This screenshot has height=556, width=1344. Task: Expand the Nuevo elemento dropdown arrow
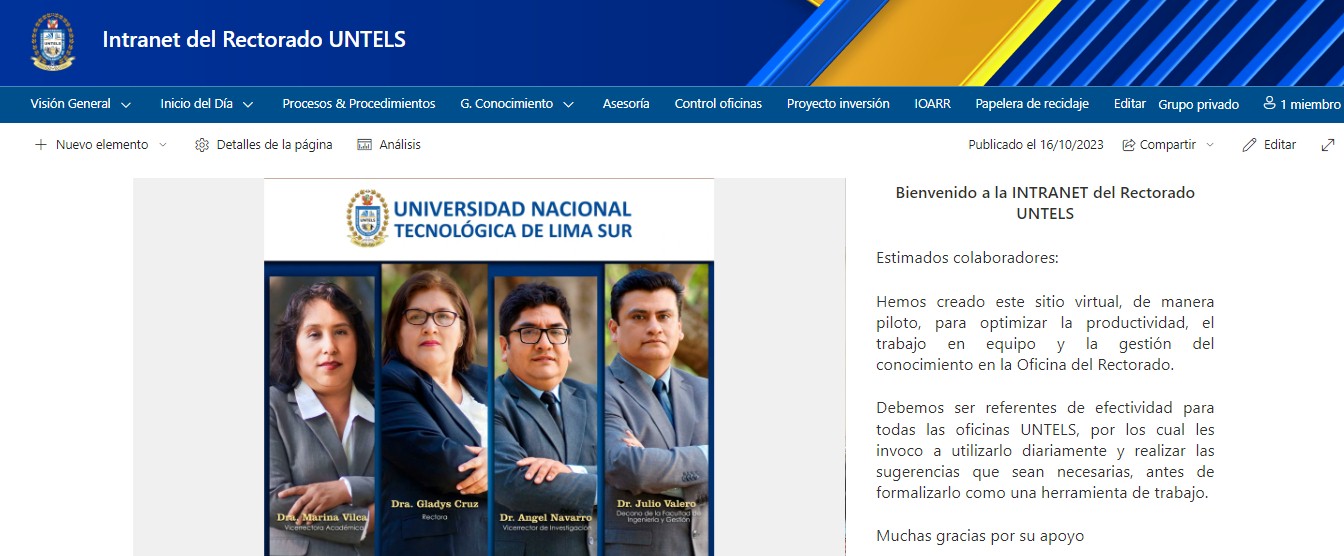coord(163,145)
